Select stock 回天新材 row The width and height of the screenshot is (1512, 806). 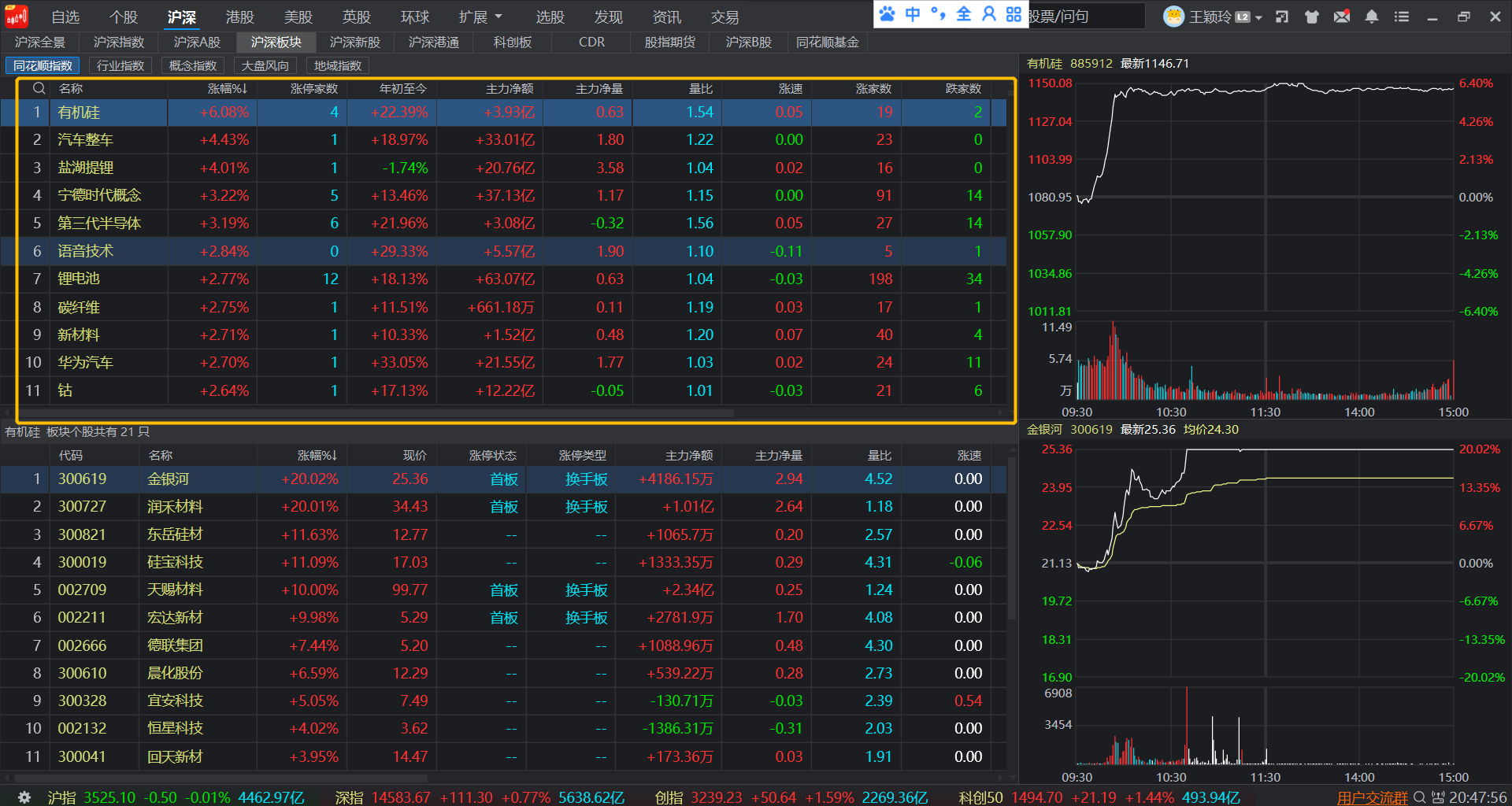(x=504, y=756)
